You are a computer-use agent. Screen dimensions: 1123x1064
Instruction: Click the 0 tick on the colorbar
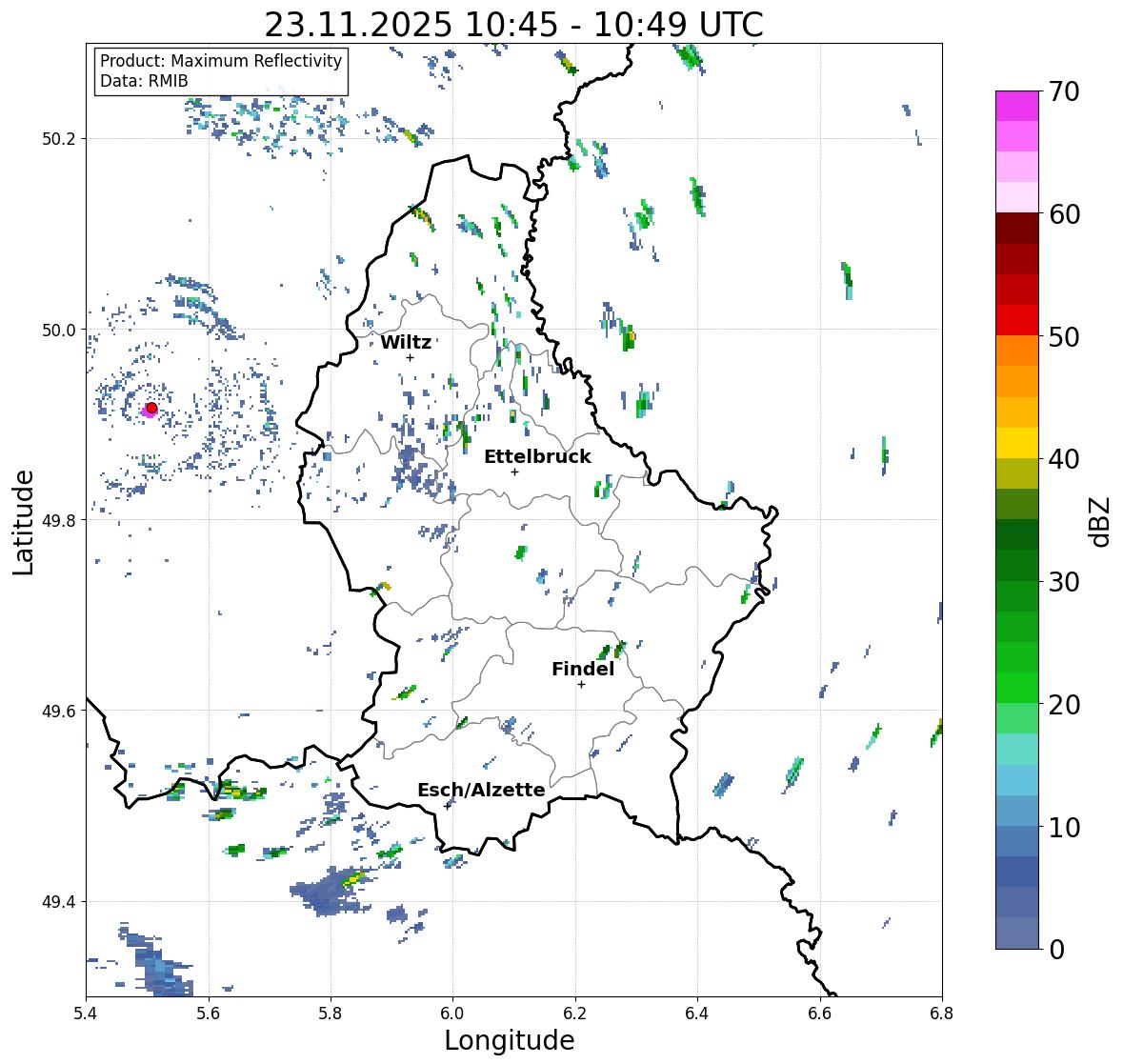click(x=1056, y=950)
